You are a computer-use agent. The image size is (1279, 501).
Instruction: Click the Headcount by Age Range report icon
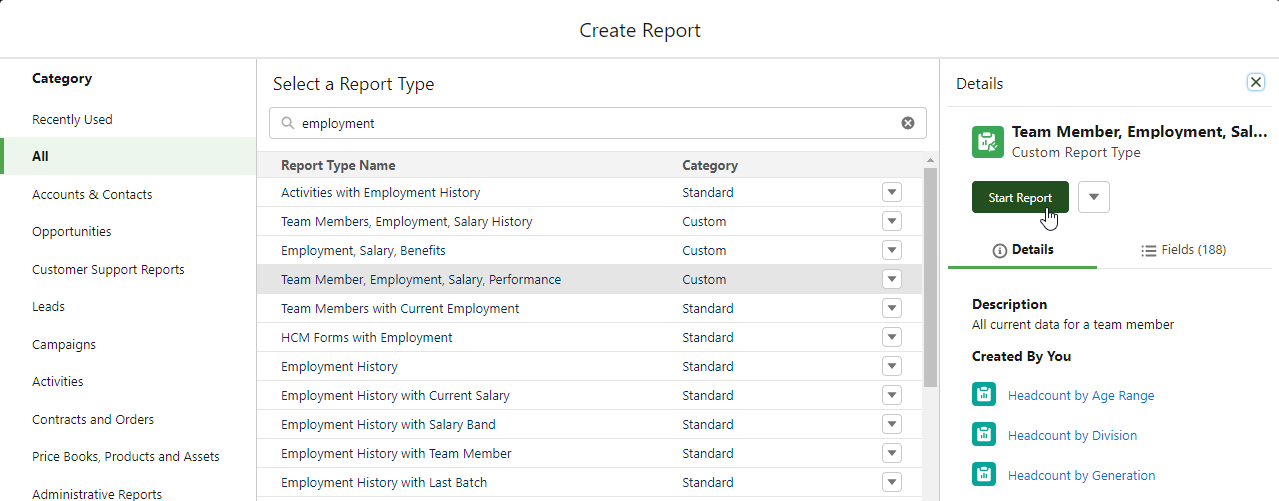[x=984, y=394]
